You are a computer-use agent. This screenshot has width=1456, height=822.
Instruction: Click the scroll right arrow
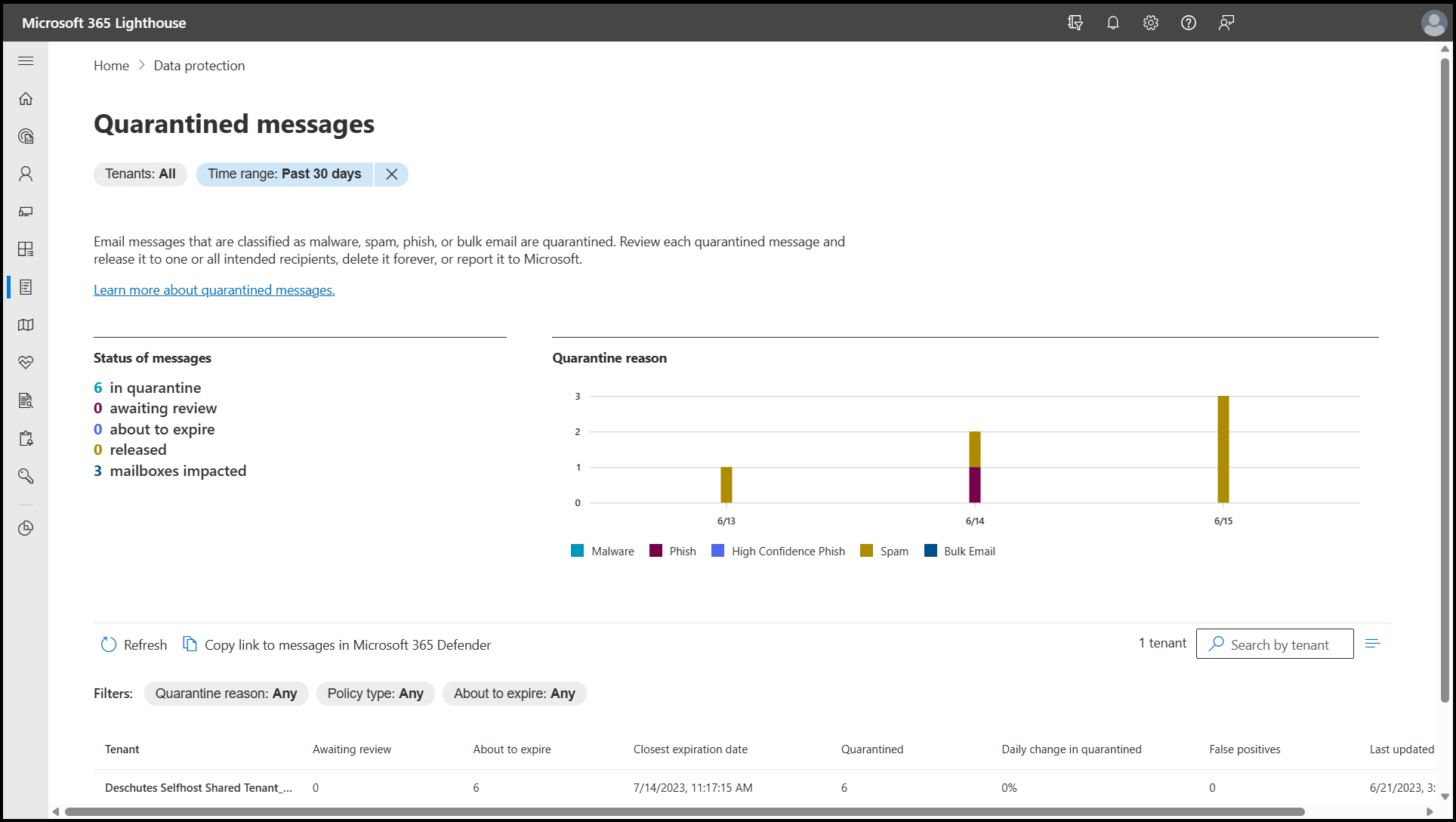click(x=1430, y=812)
